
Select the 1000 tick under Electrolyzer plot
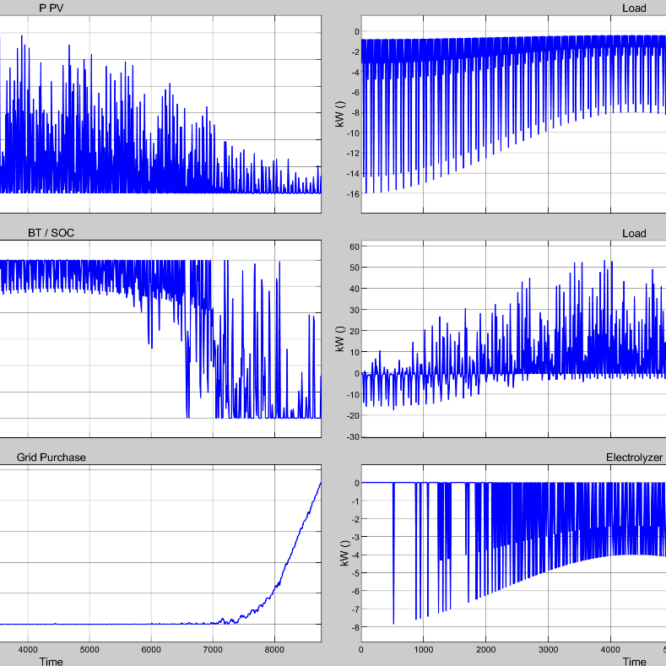coord(423,649)
